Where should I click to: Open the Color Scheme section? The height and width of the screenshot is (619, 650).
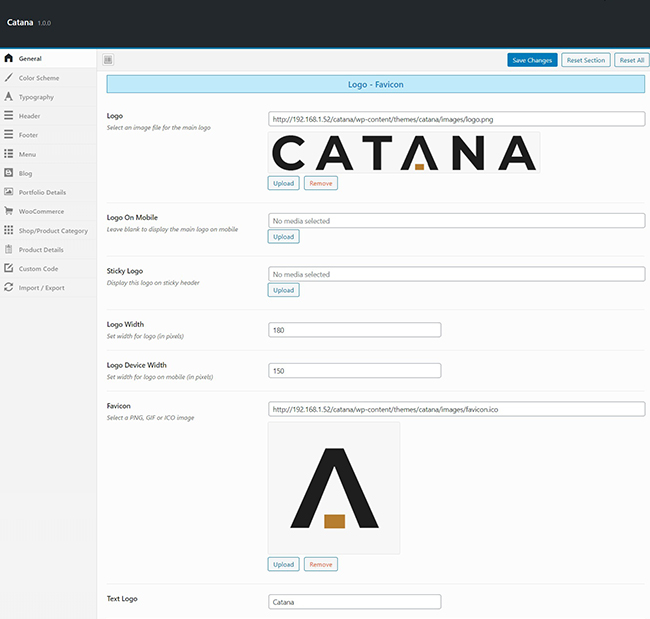[x=48, y=78]
